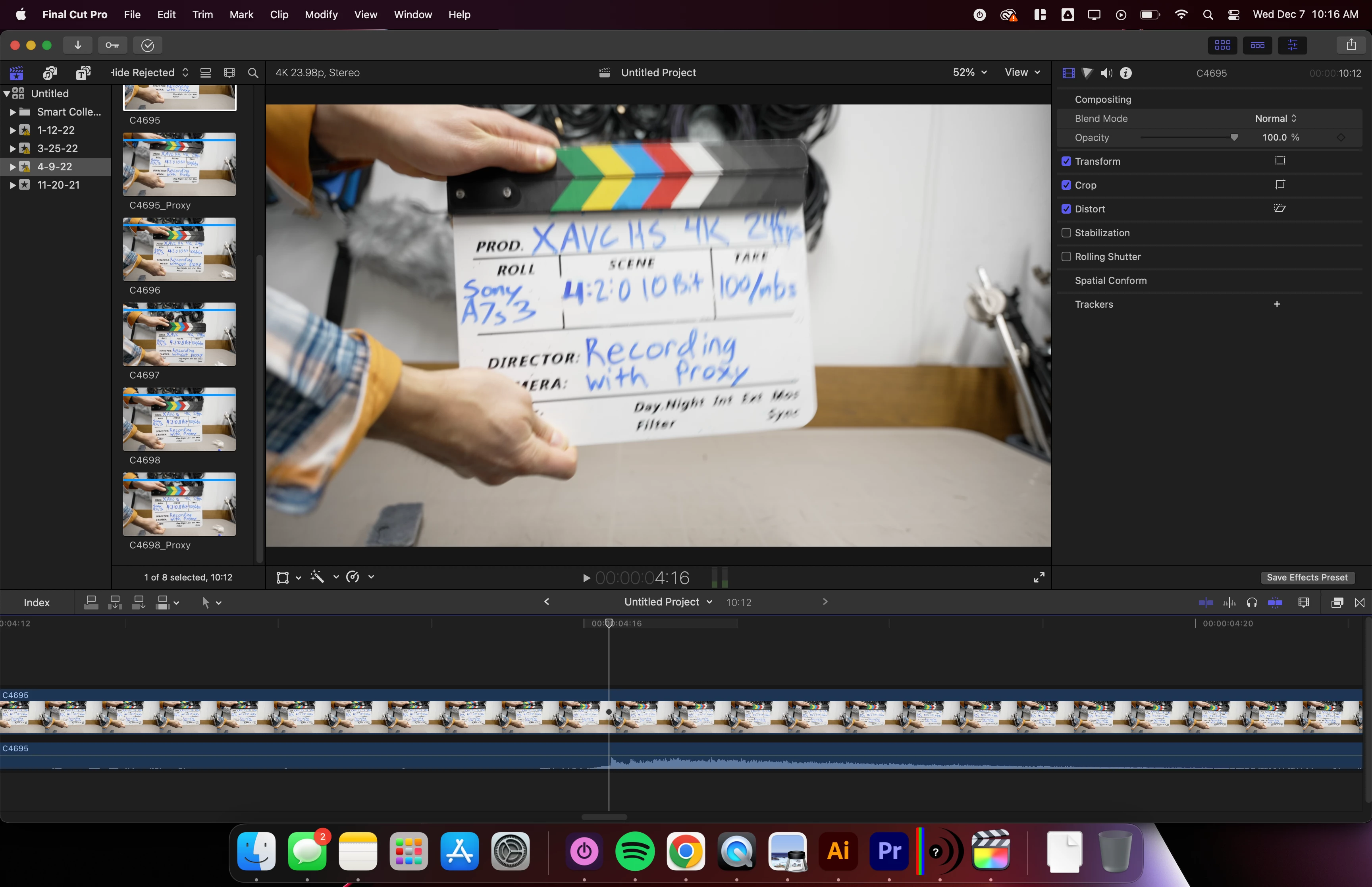The height and width of the screenshot is (887, 1372).
Task: Click the Save Effects Preset button
Action: [x=1306, y=578]
